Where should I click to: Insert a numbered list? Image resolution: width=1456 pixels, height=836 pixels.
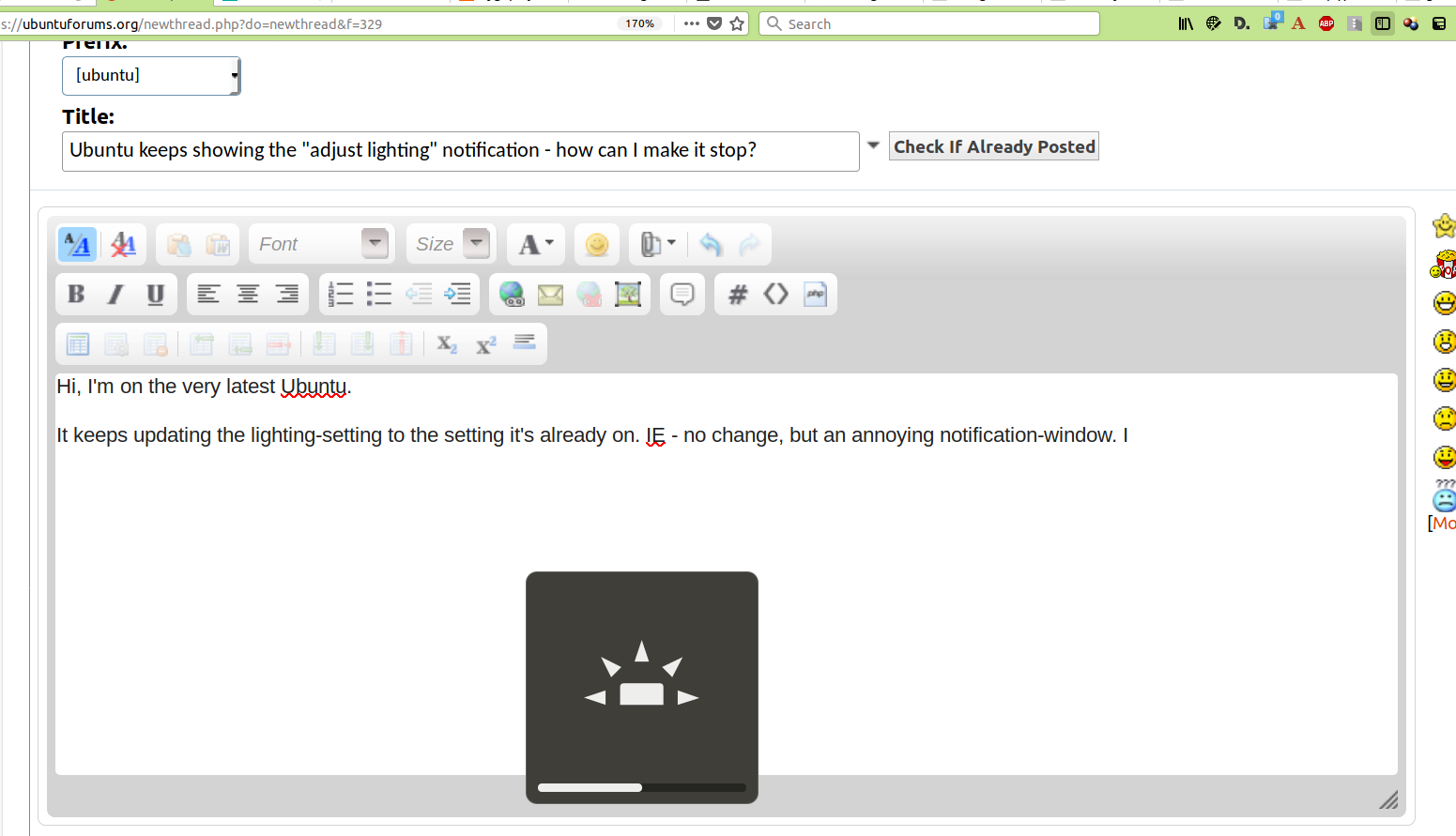(x=340, y=295)
